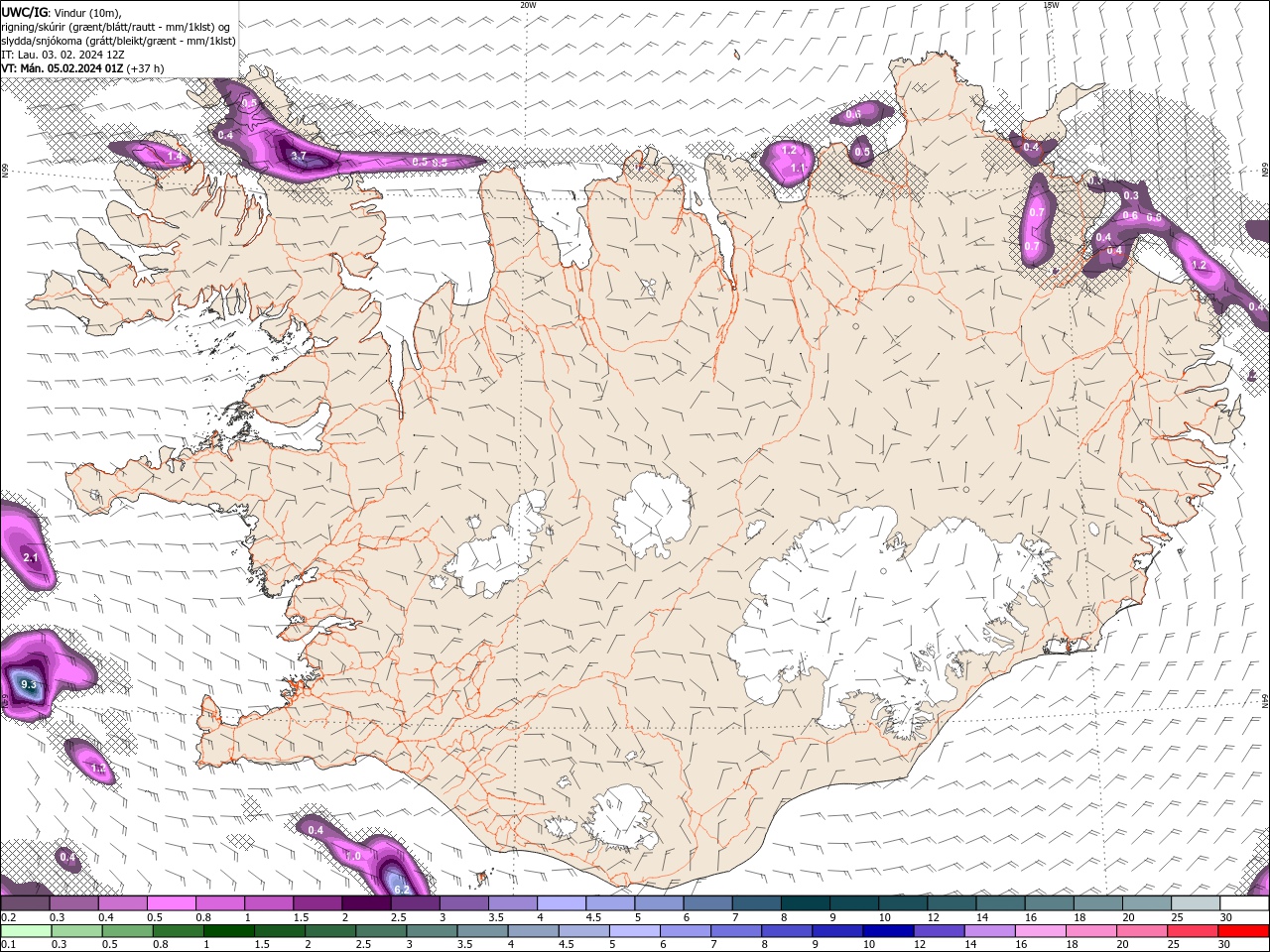Pick lower legend violet swatch between 12 and 14
This screenshot has width=1270, height=952.
click(x=939, y=931)
